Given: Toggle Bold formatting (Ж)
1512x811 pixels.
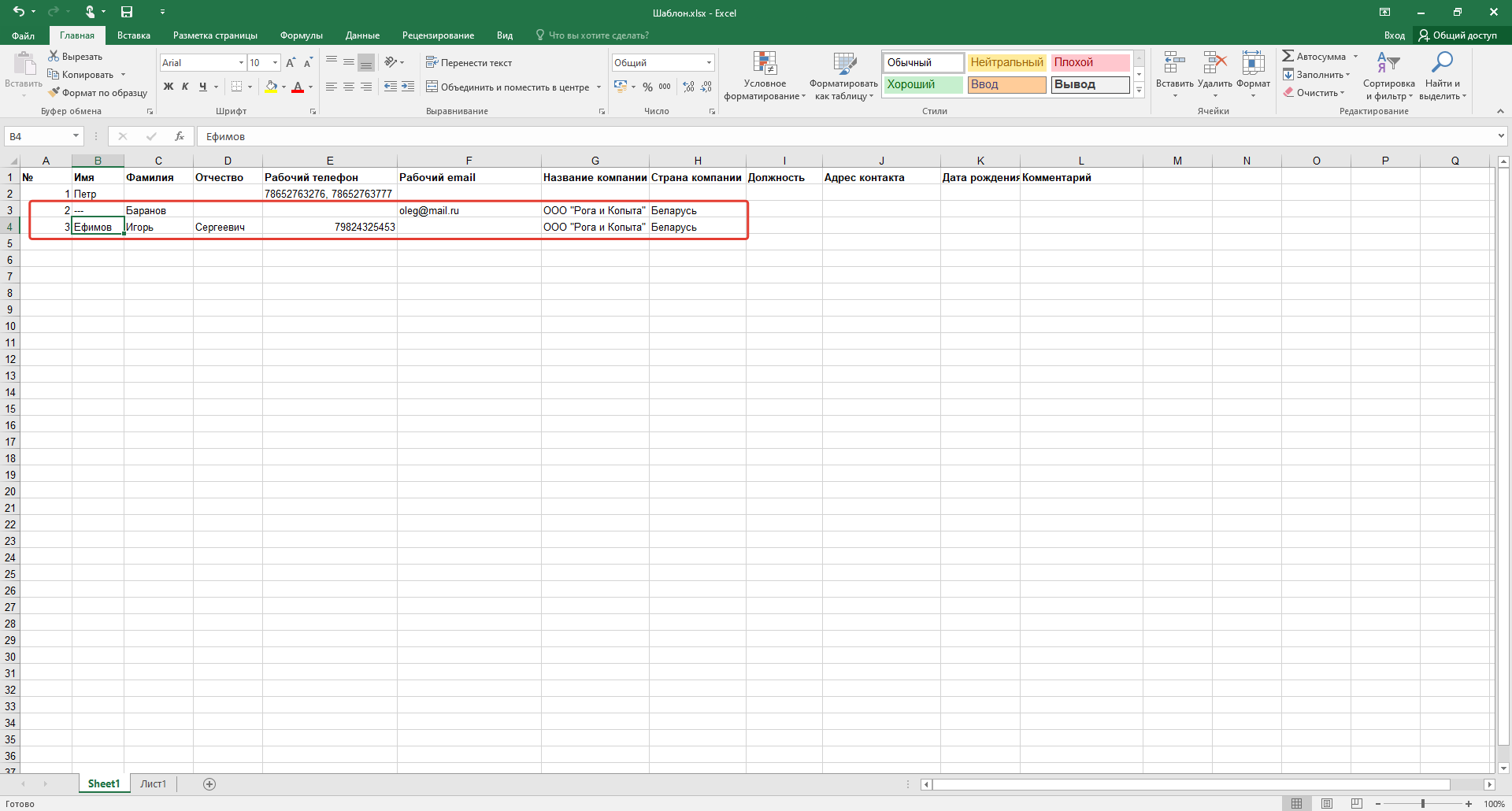Looking at the screenshot, I should [169, 87].
